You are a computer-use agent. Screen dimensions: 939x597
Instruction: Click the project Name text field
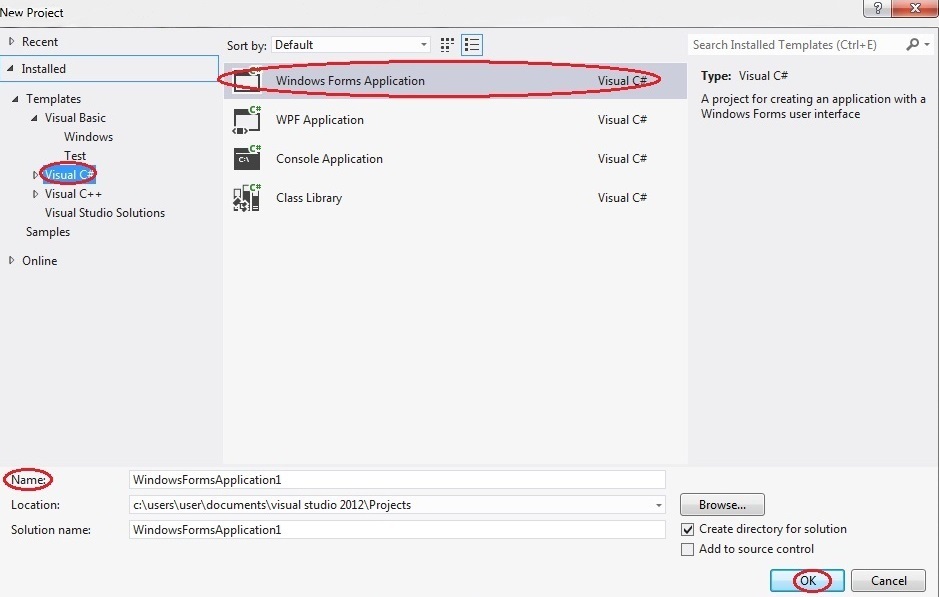(396, 480)
